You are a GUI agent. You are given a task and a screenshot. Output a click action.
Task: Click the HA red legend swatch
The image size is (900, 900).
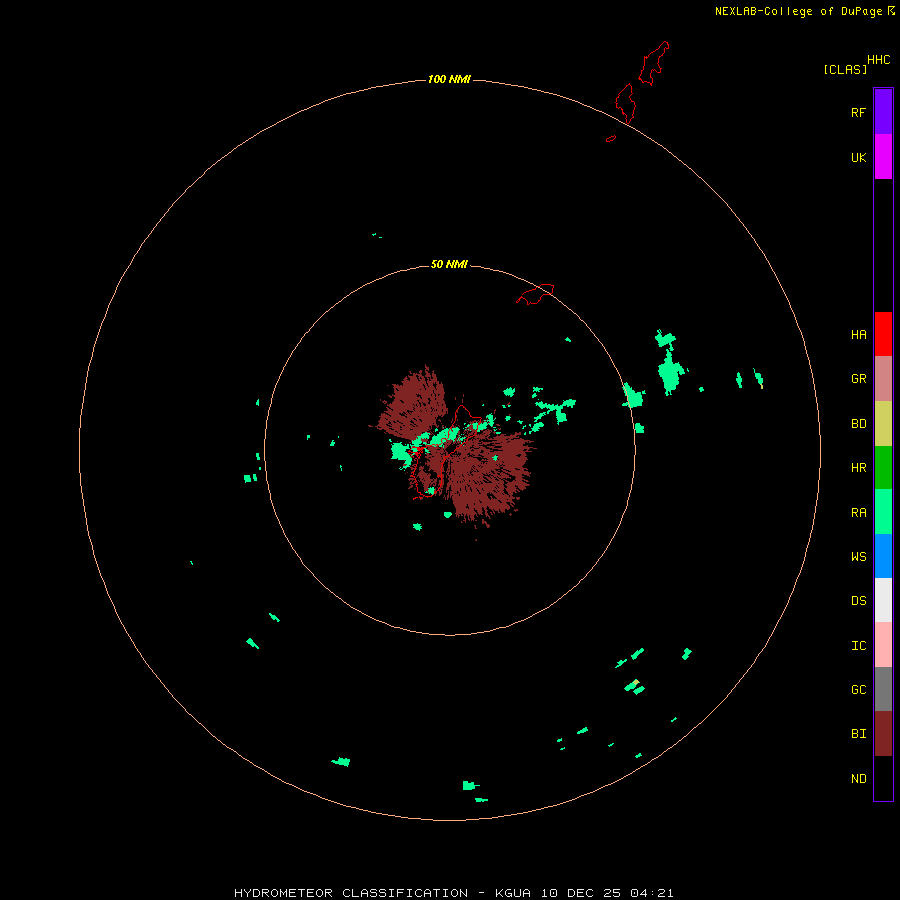coord(883,334)
